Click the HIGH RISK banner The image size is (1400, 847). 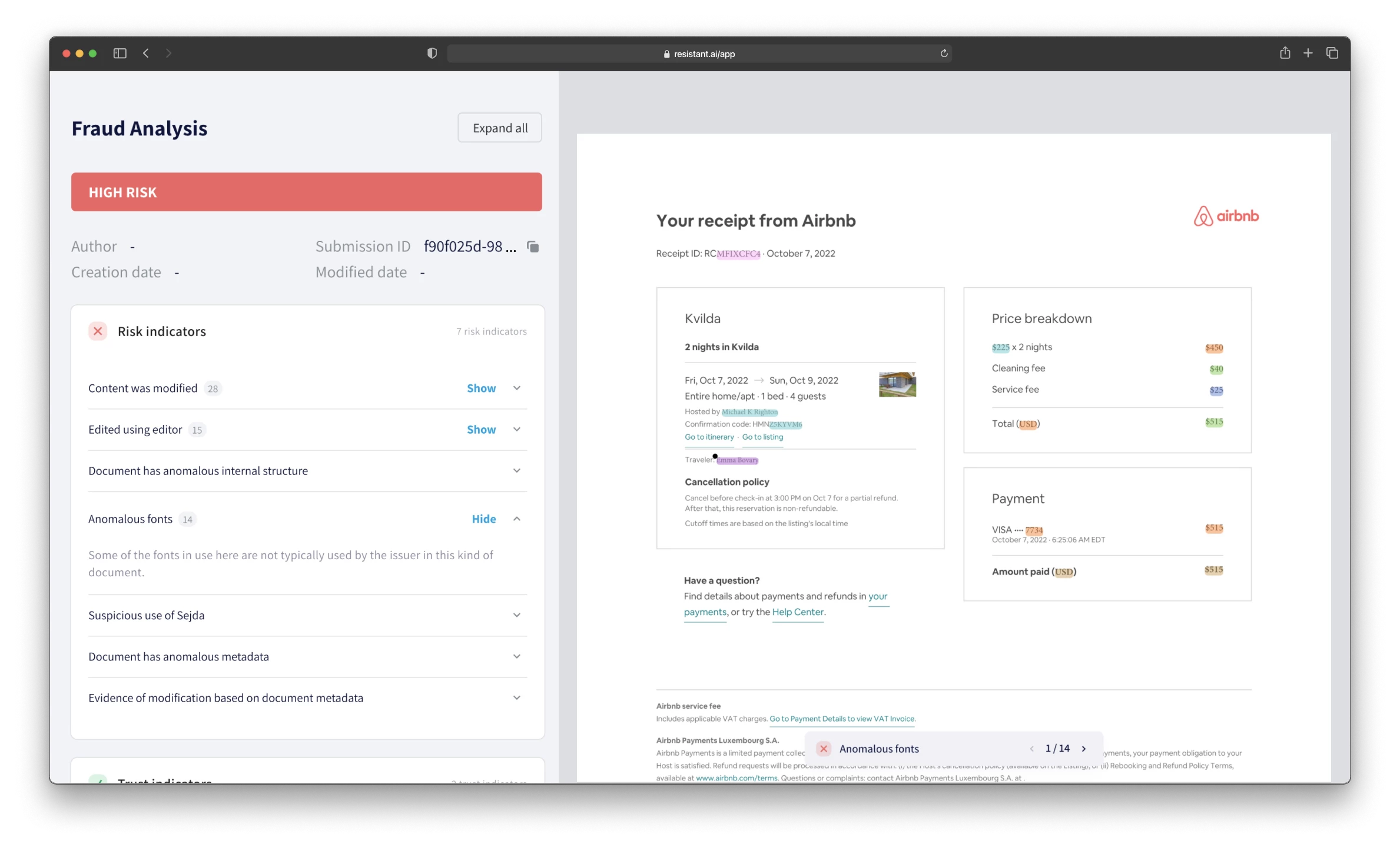[306, 192]
